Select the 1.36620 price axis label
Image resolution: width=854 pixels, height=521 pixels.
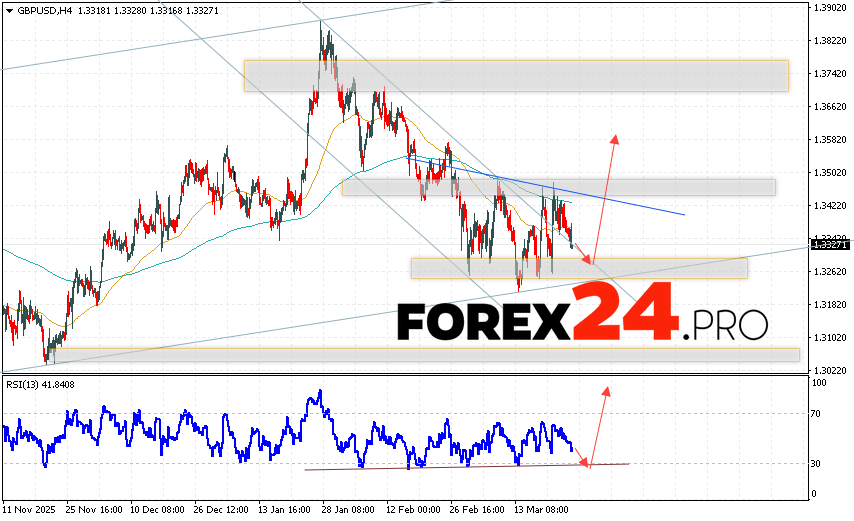[x=830, y=107]
